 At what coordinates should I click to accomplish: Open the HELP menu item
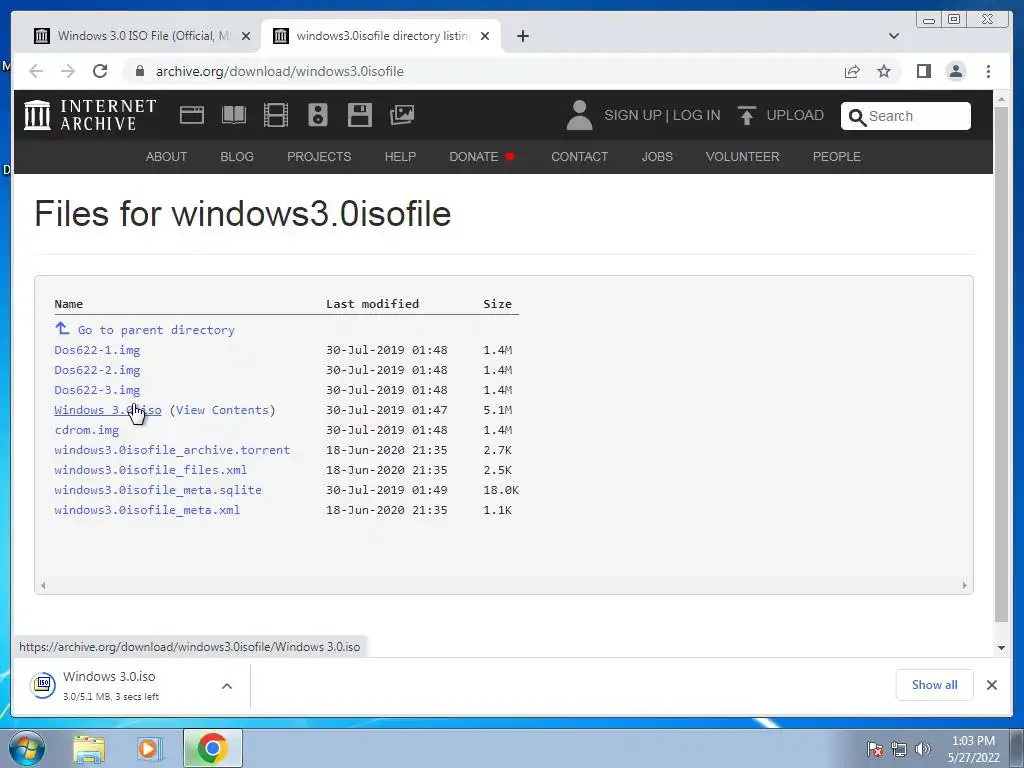(400, 157)
